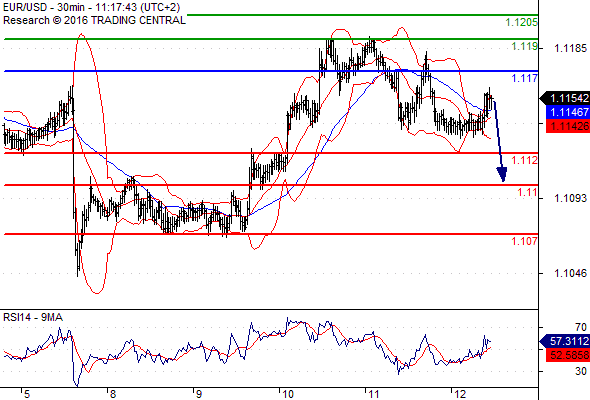
Task: Click the RSI 70 overbought level label
Action: click(581, 327)
